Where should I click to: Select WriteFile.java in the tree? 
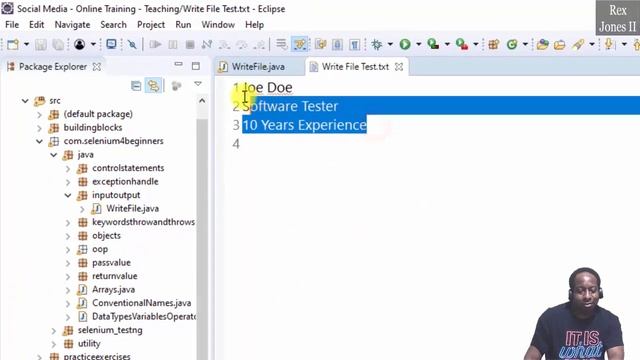tap(132, 209)
